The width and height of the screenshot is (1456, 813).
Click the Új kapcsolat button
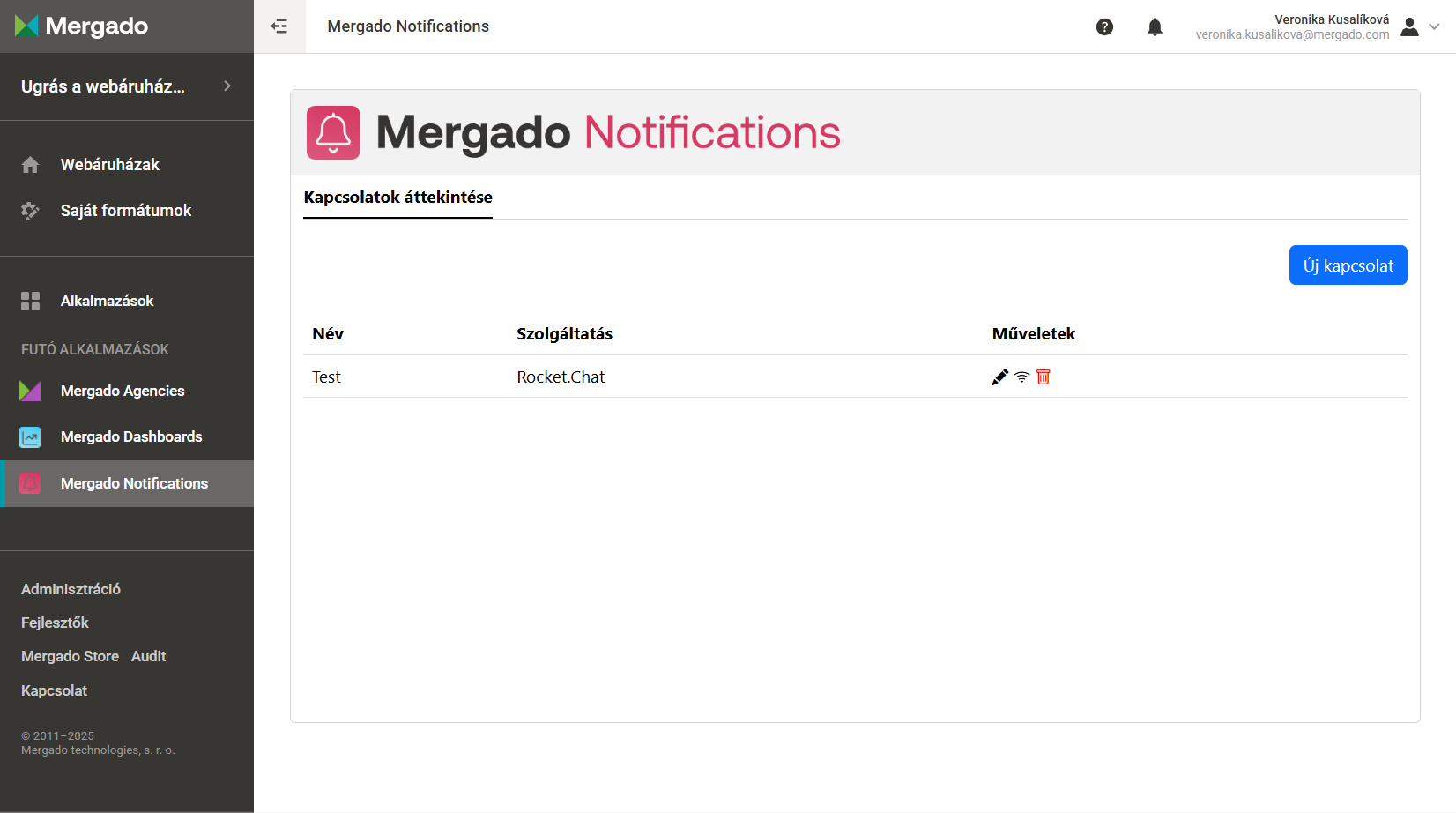click(x=1348, y=265)
